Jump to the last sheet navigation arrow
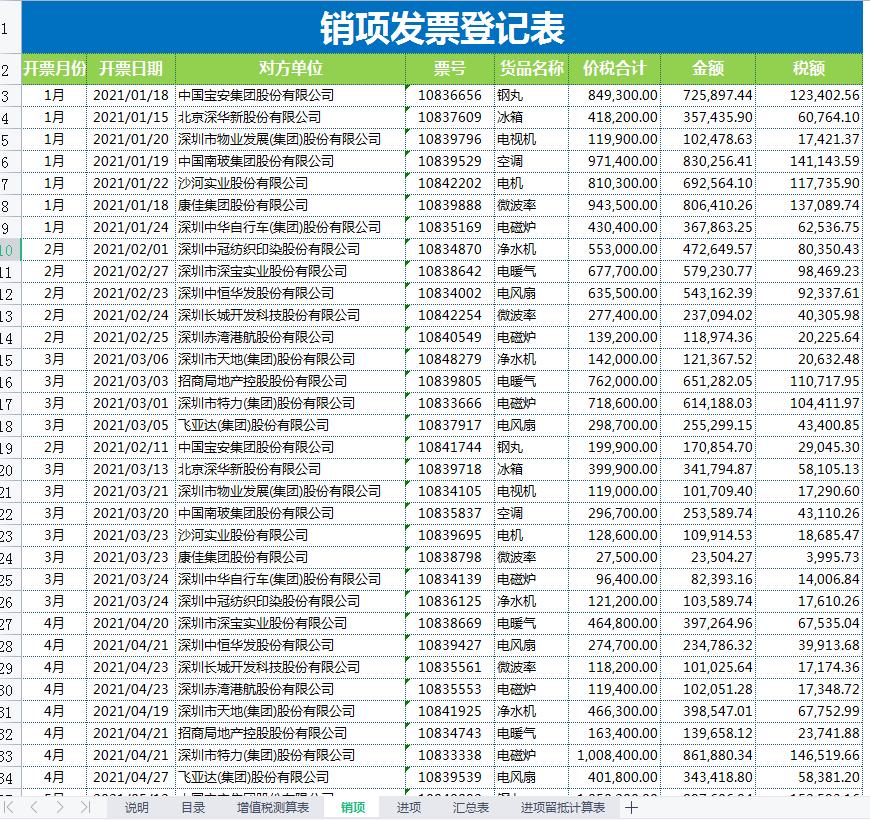The height and width of the screenshot is (820, 870). tap(84, 807)
